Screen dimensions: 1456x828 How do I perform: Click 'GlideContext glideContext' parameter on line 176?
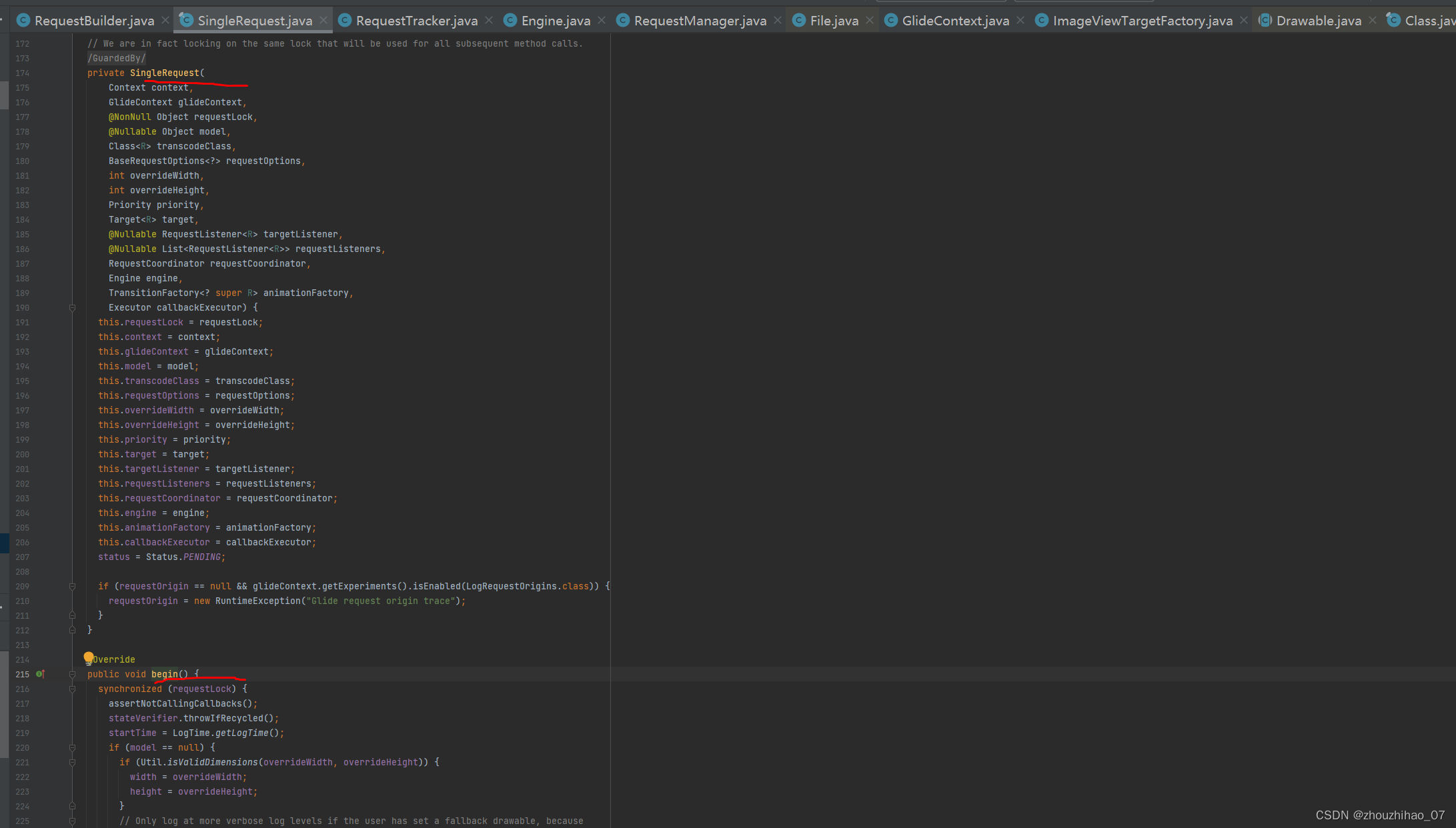175,102
